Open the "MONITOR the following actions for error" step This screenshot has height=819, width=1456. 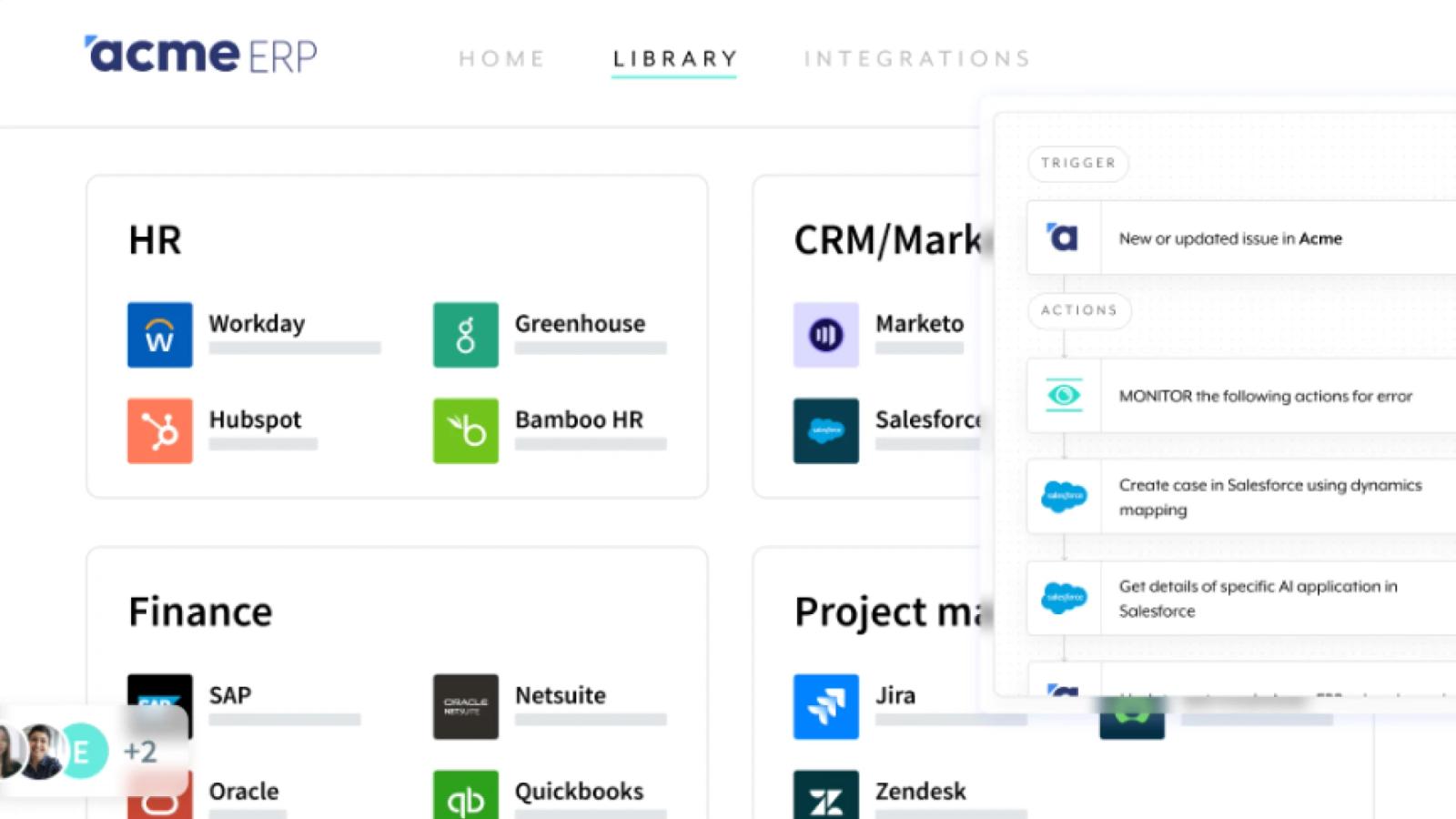[x=1241, y=395]
